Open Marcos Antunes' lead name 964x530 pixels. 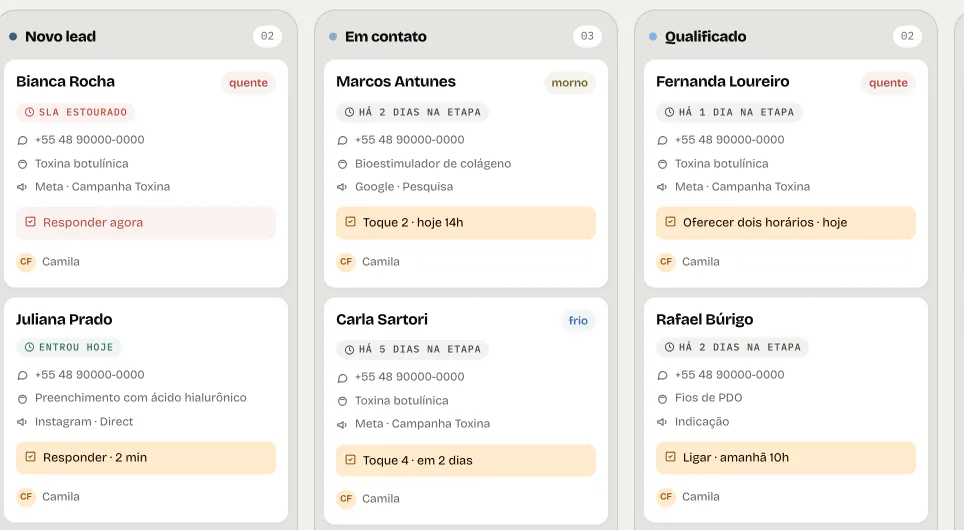tap(396, 82)
